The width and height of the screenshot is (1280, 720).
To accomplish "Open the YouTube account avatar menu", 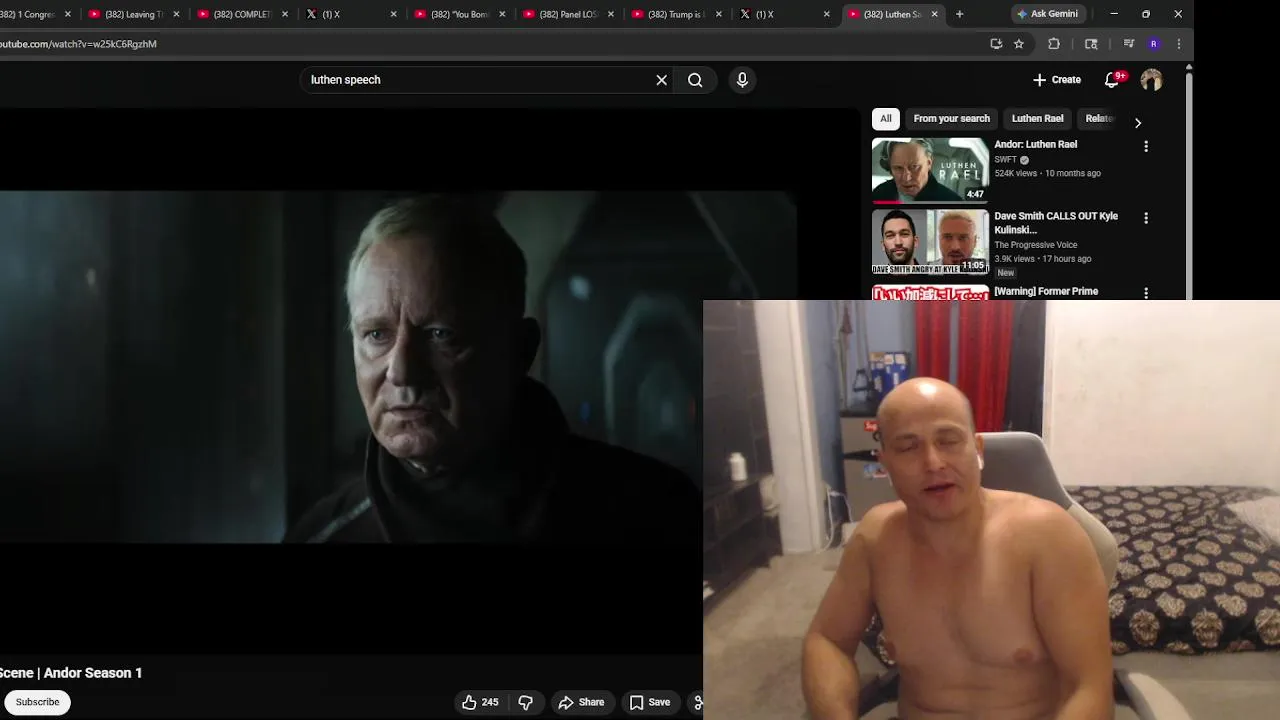I will [x=1152, y=80].
